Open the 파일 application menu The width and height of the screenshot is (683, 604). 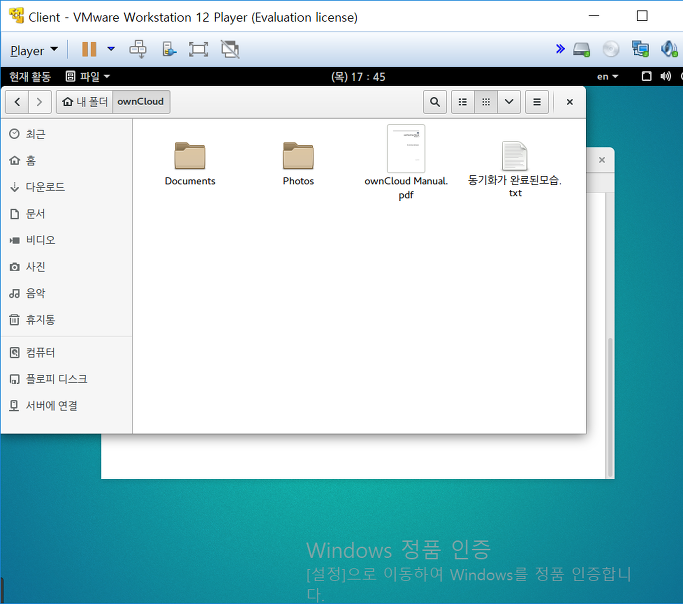(88, 77)
